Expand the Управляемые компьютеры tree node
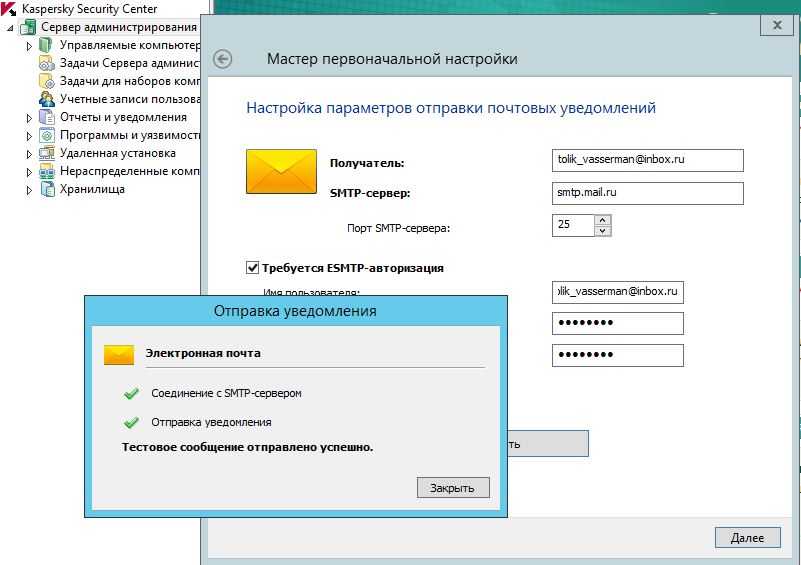This screenshot has width=801, height=565. 29,46
